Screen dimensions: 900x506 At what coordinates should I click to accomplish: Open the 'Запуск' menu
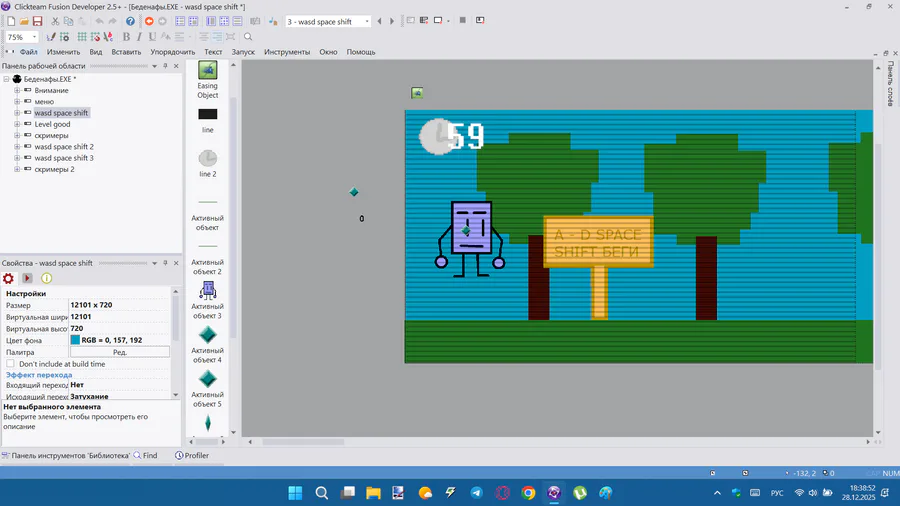(x=243, y=52)
